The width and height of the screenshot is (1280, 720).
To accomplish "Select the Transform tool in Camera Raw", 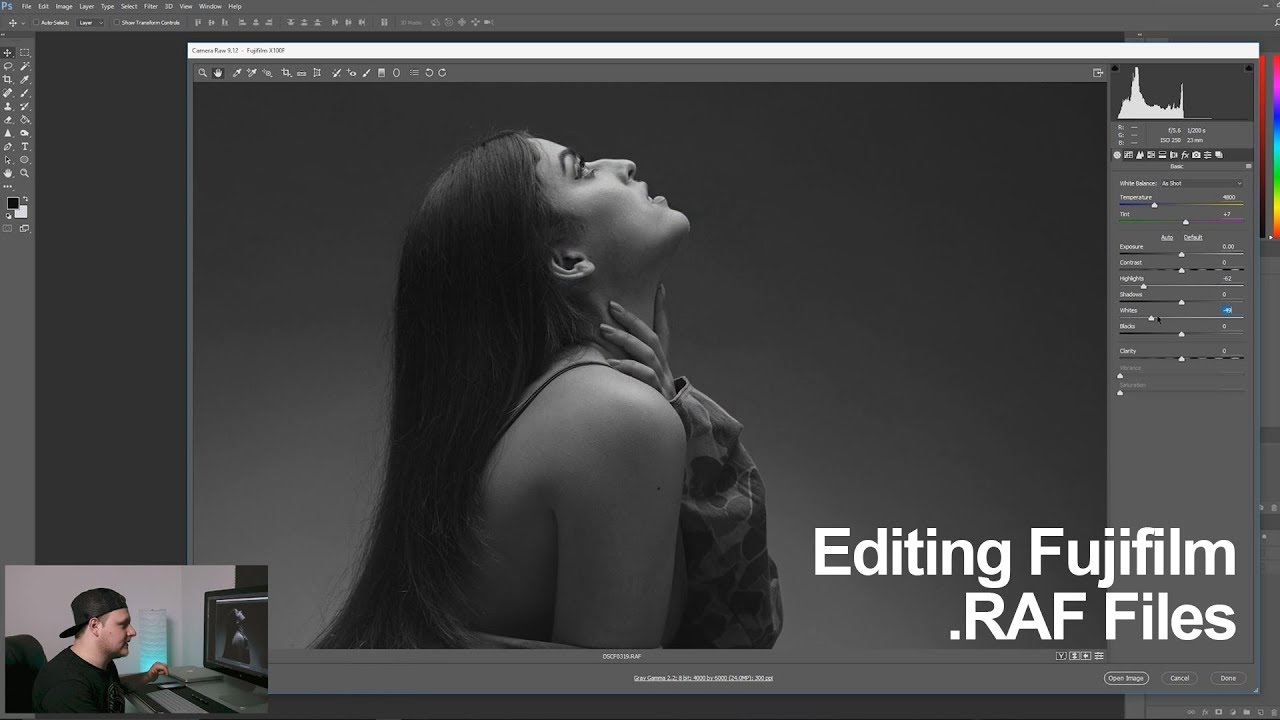I will tap(317, 73).
